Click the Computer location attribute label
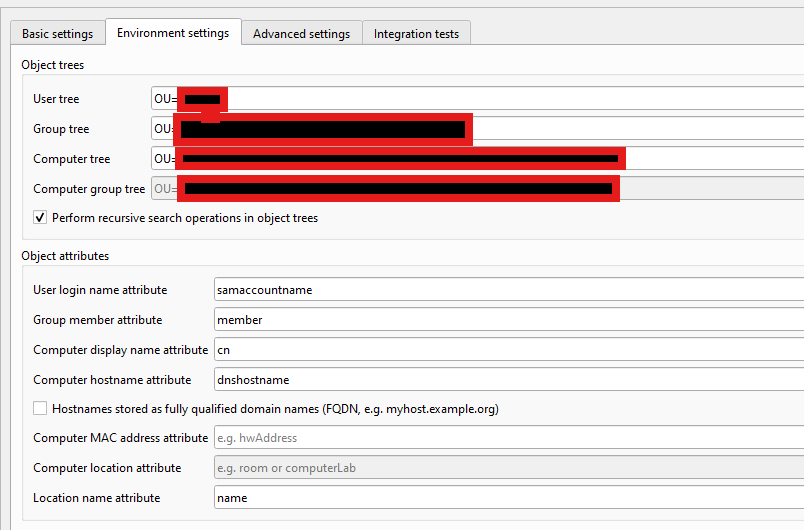 click(x=107, y=468)
